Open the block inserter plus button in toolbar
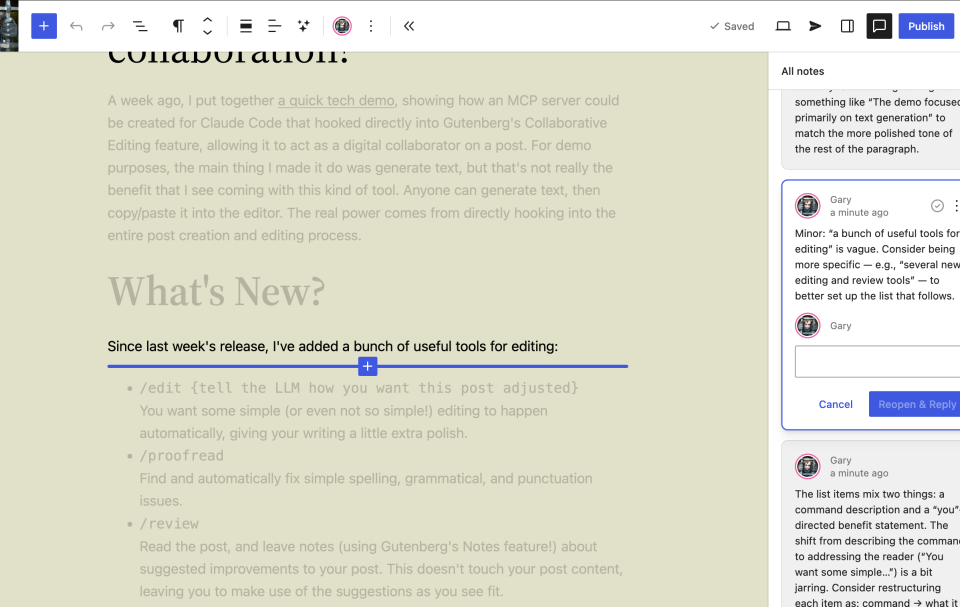This screenshot has width=960, height=607. tap(44, 26)
